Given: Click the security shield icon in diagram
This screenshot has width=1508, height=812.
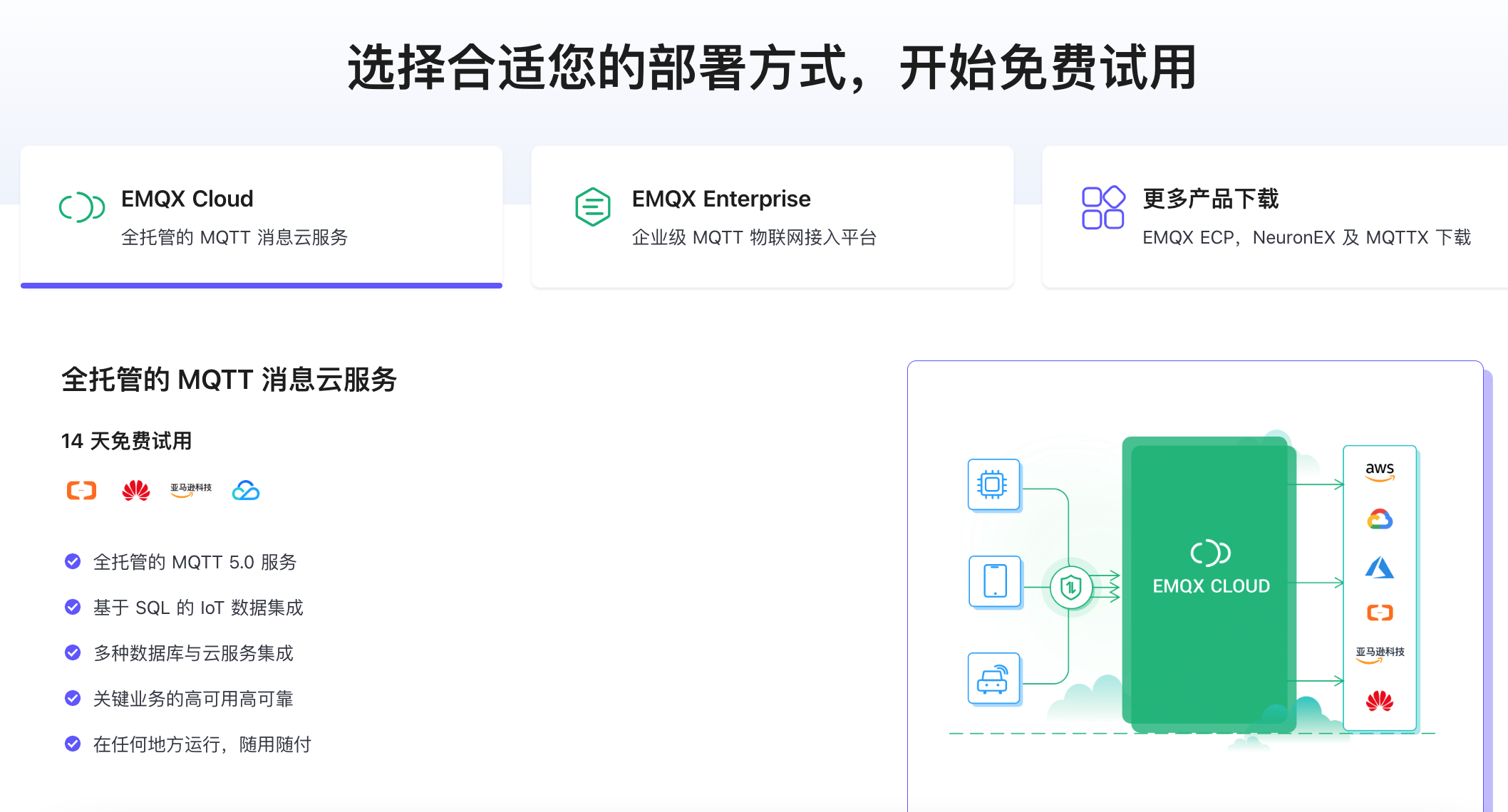Looking at the screenshot, I should [x=1071, y=588].
